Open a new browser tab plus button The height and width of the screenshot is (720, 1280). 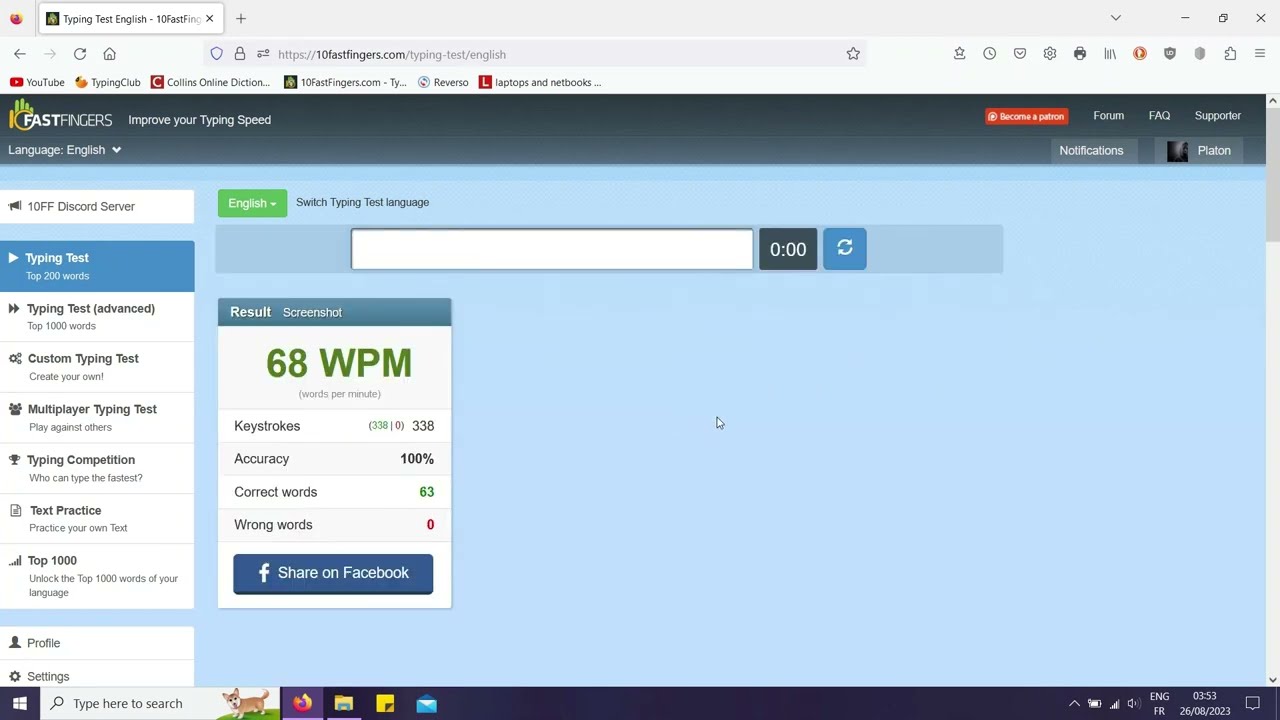[x=241, y=18]
